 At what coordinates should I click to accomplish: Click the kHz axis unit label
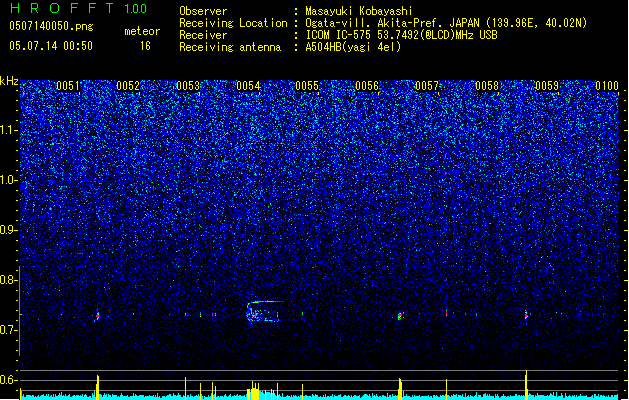[x=9, y=81]
